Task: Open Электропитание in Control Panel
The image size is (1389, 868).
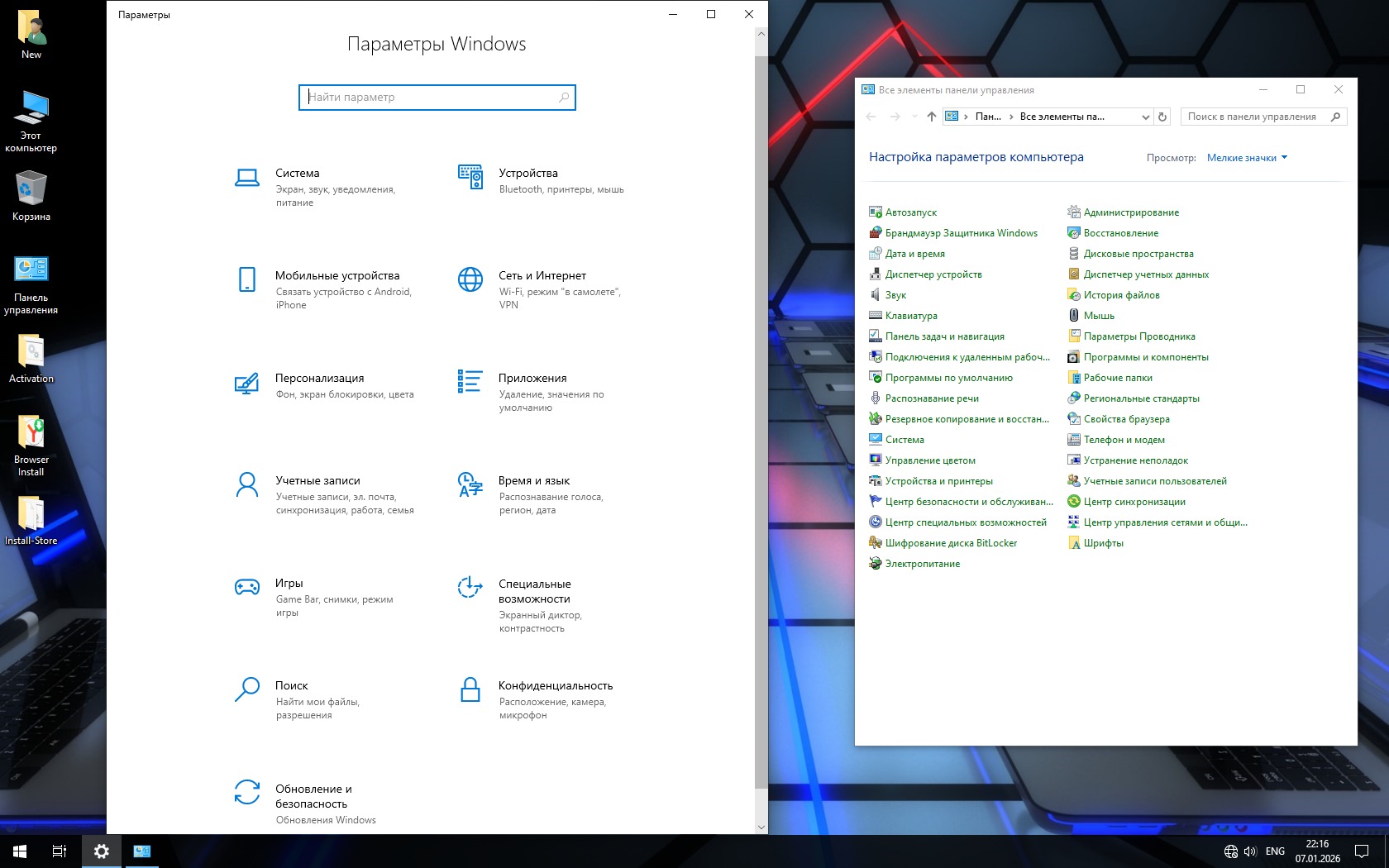Action: [922, 564]
